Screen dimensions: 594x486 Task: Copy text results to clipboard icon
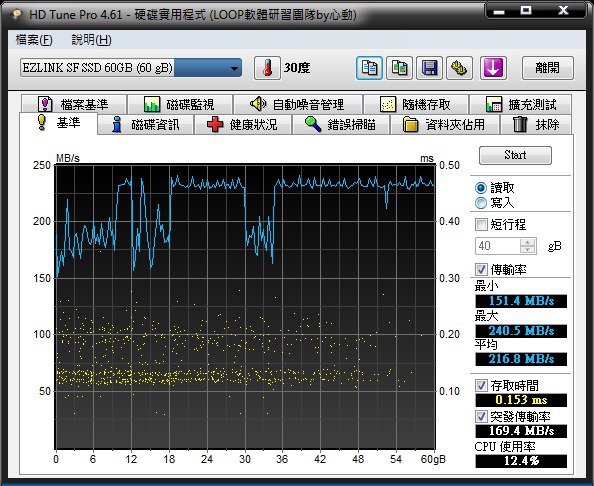pyautogui.click(x=369, y=68)
